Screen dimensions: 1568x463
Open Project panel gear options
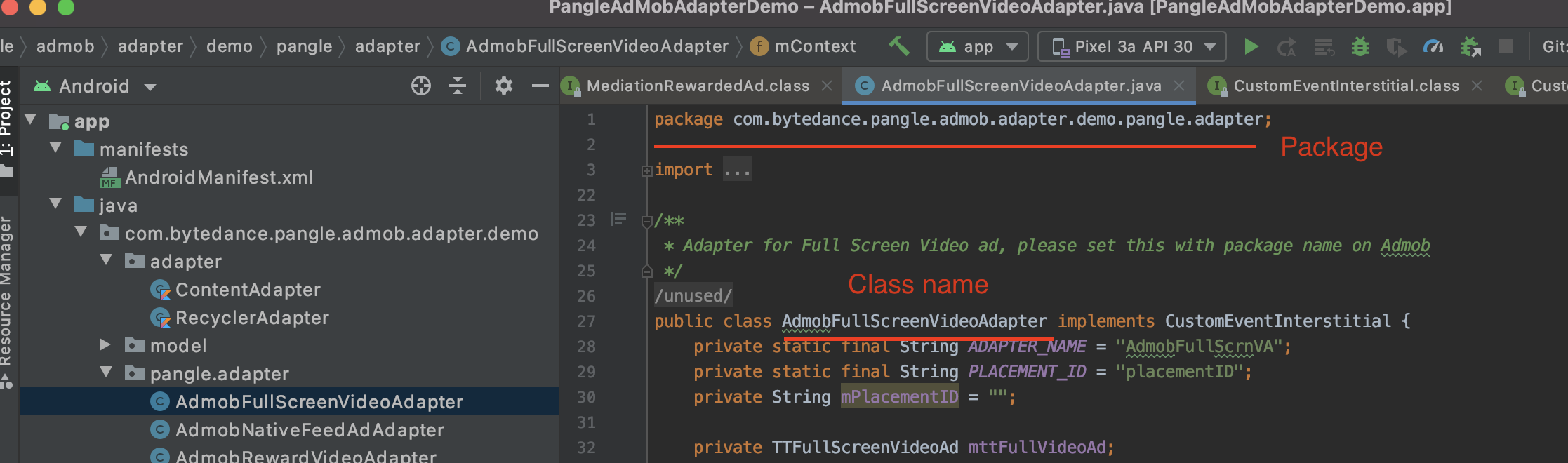coord(504,86)
